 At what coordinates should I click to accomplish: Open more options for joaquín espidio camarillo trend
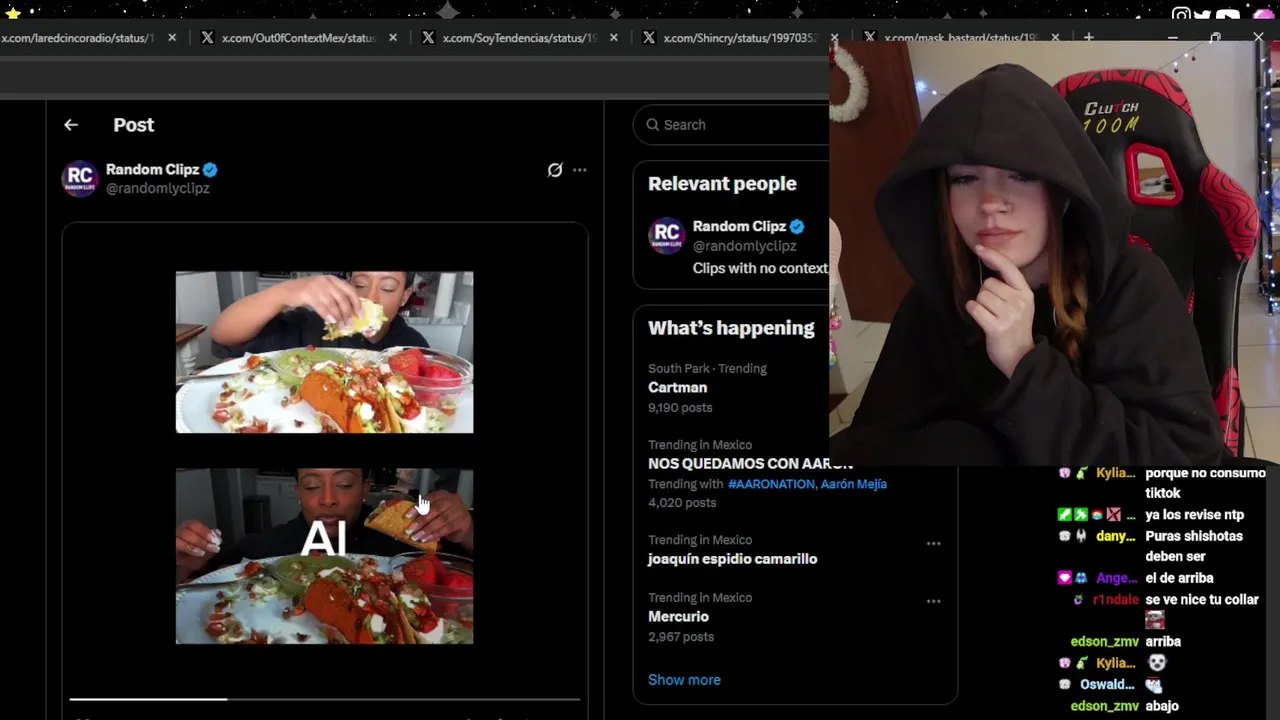coord(933,544)
